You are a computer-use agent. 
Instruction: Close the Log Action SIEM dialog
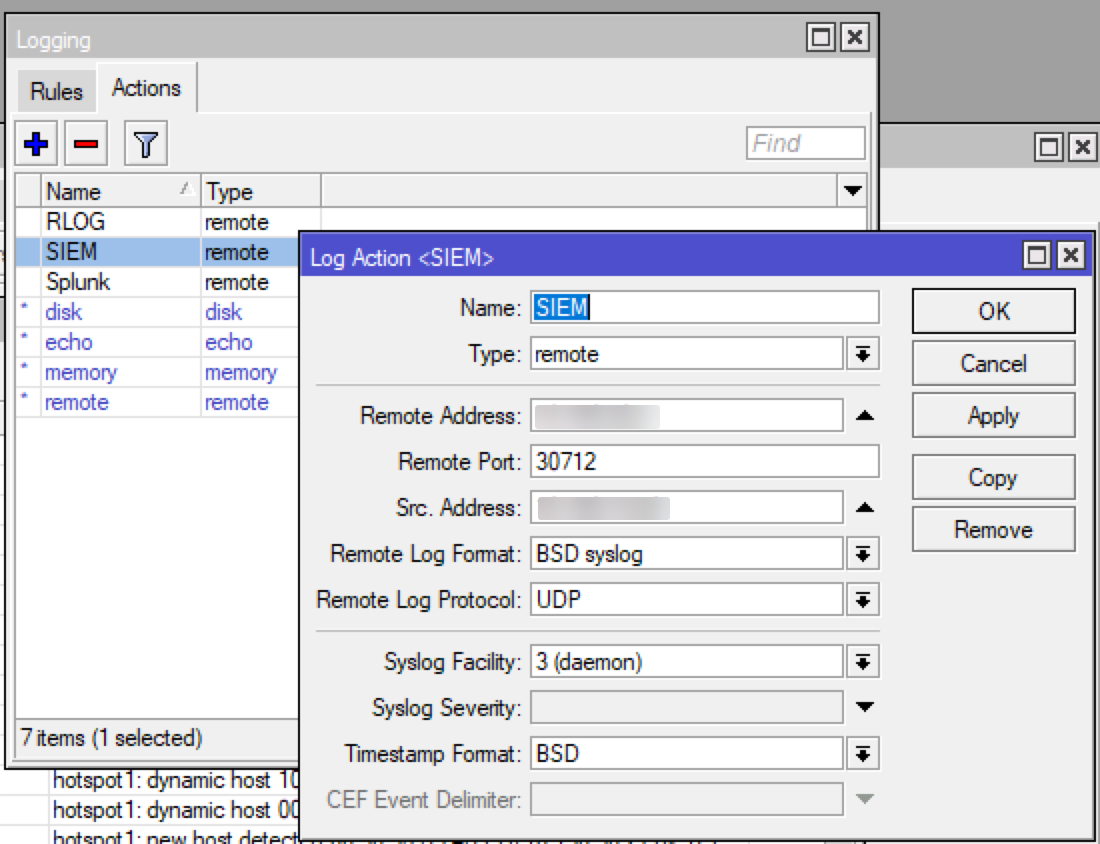click(1071, 255)
